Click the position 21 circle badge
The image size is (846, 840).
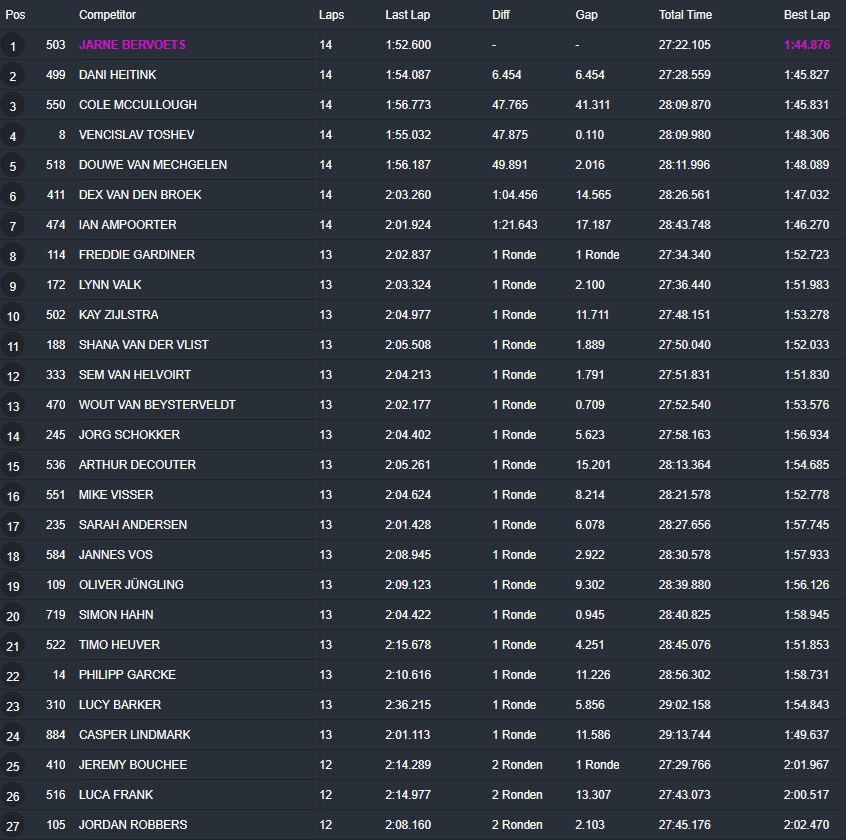click(x=13, y=646)
